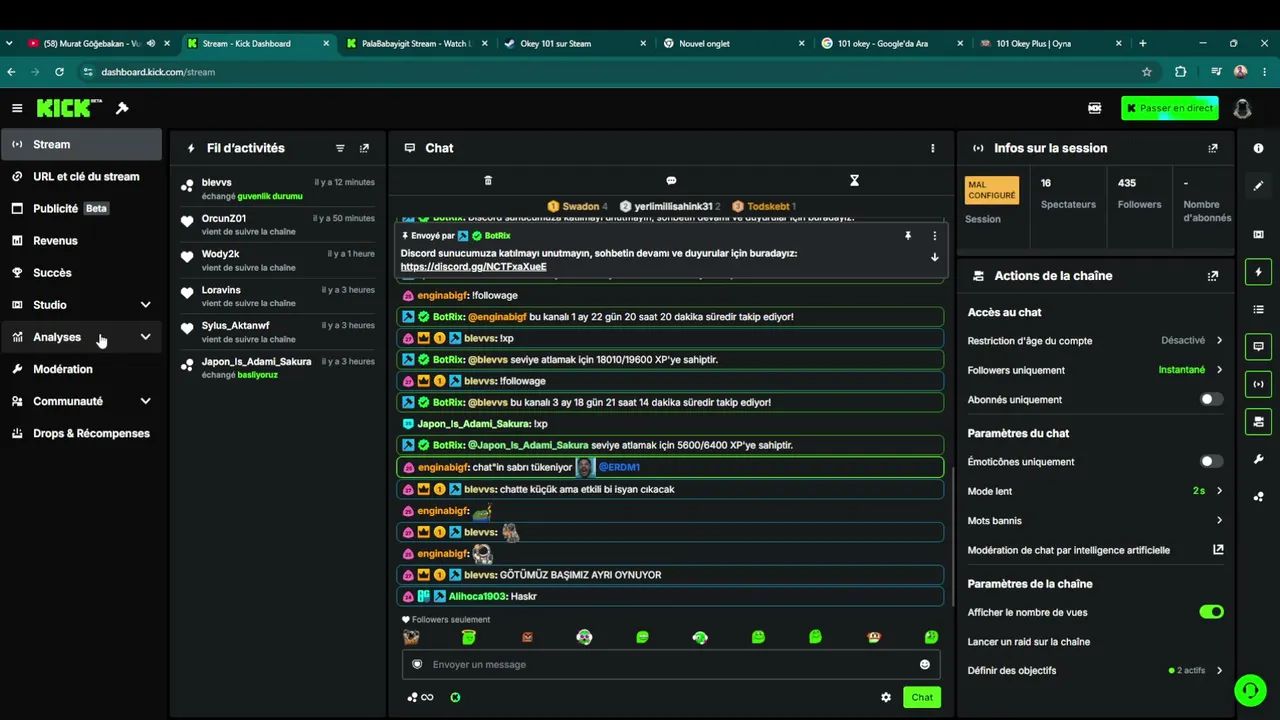Open Définir des objectifs settings
The image size is (1280, 720).
[1095, 670]
